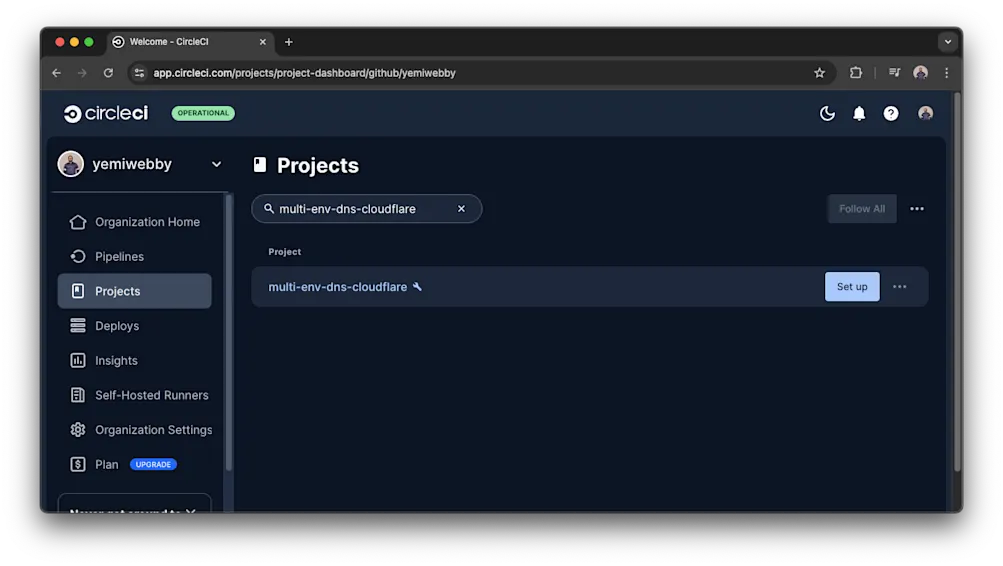
Task: Bookmark this page with star
Action: pos(819,73)
